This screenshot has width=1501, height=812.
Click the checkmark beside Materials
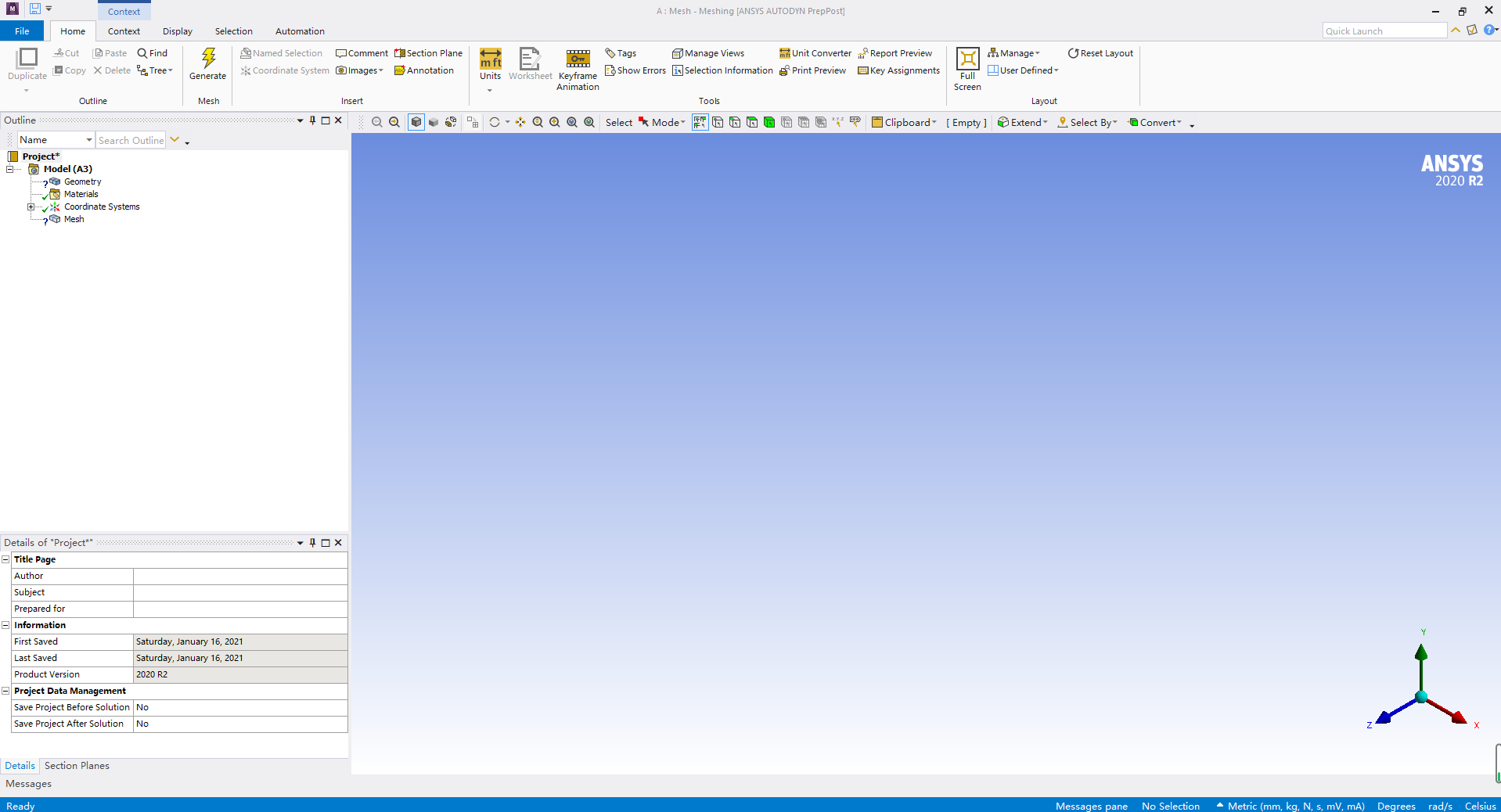45,198
